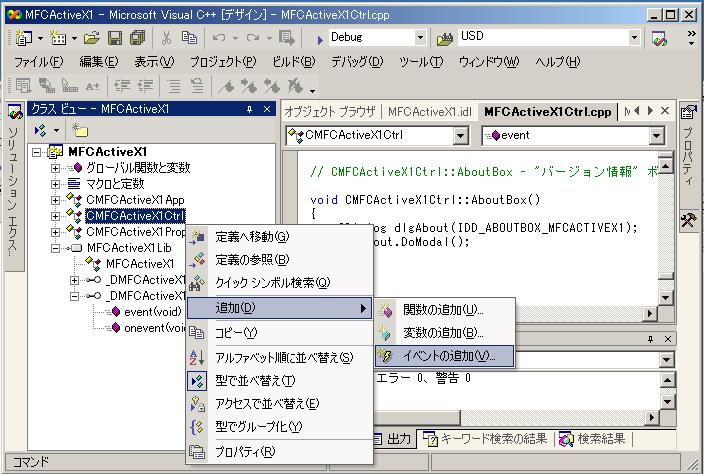
Task: Expand the CMFCActiveX1App node
Action: coord(55,200)
